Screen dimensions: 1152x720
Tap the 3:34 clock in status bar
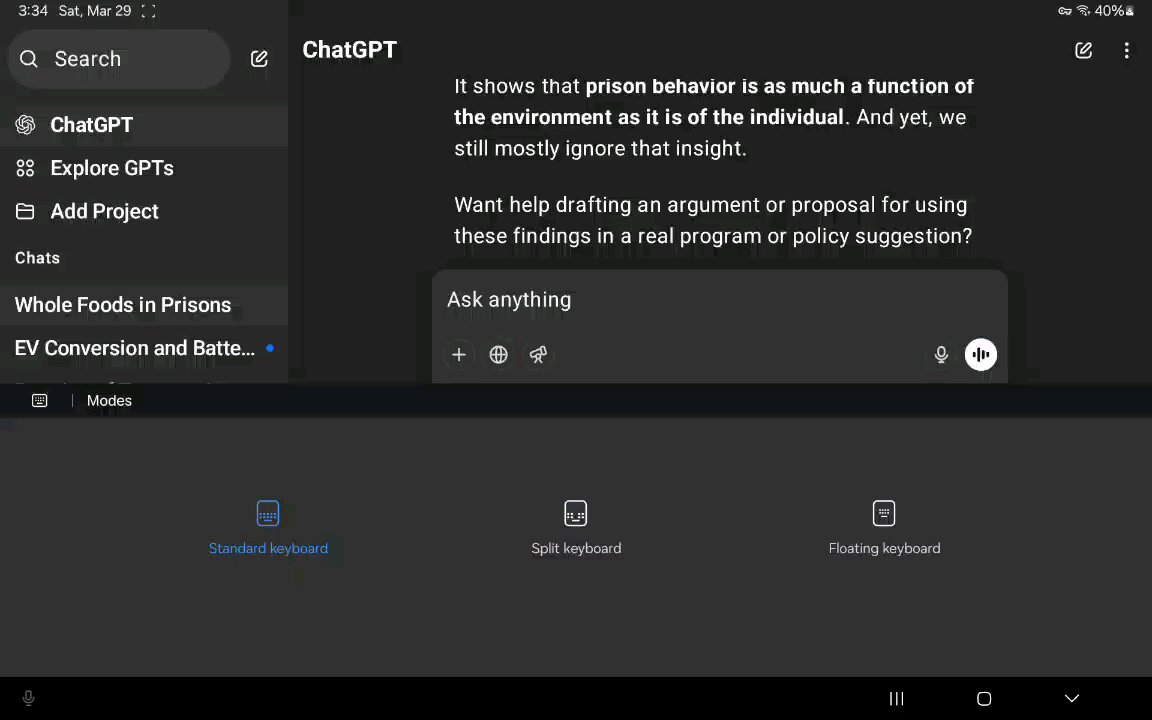click(x=33, y=11)
